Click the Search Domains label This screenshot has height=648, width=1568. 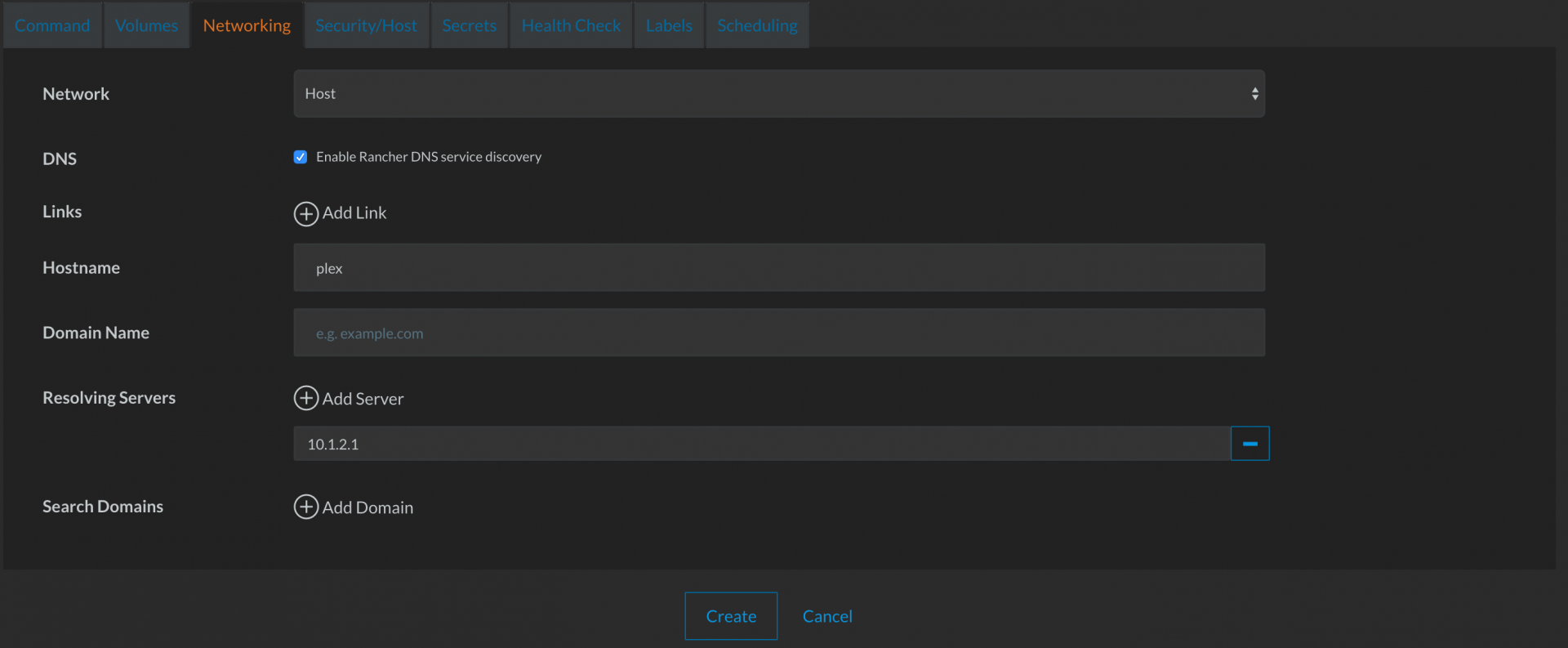pyautogui.click(x=103, y=507)
